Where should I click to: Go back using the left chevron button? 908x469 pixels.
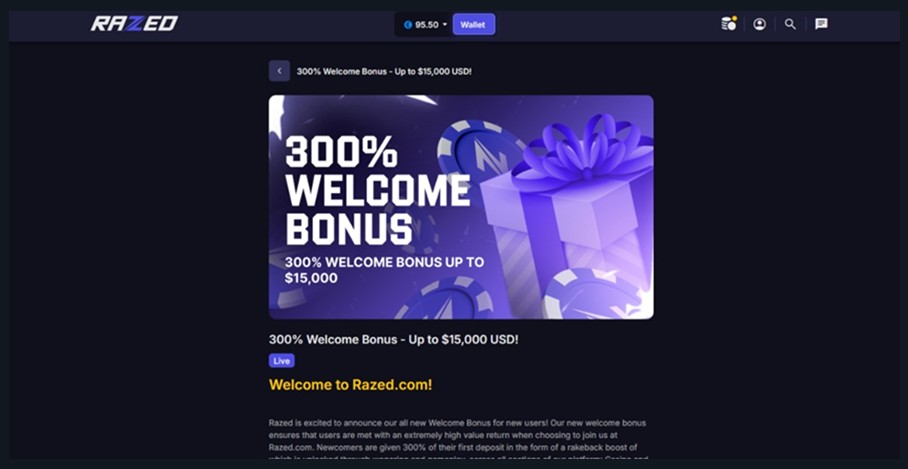(x=279, y=71)
